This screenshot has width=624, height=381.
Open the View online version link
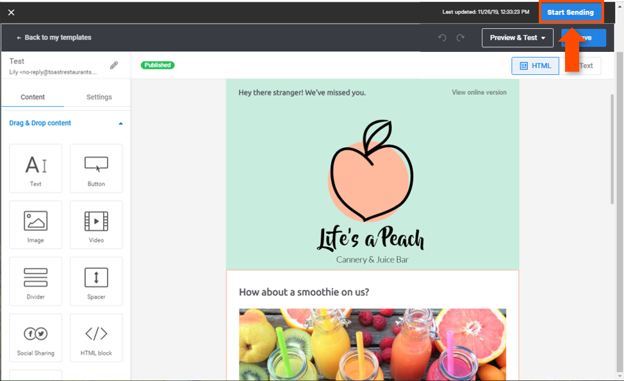click(479, 92)
